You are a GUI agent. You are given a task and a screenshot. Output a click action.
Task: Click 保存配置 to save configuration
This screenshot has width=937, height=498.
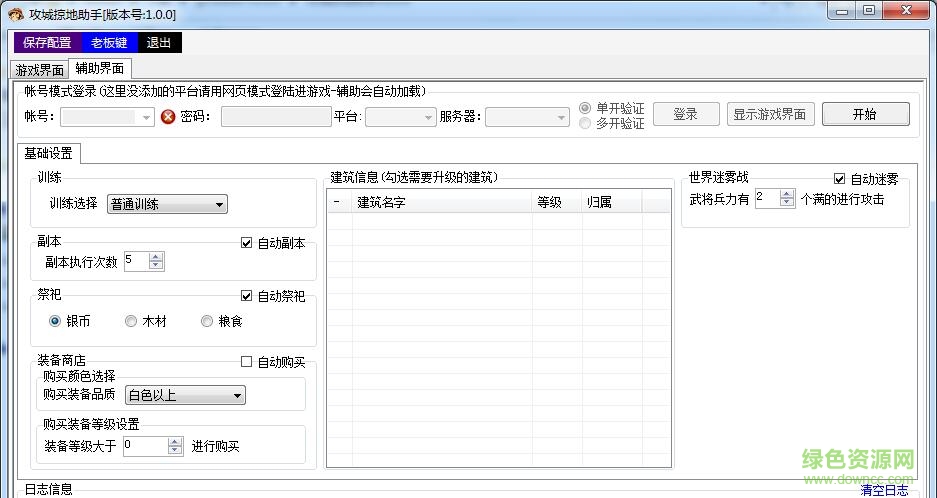click(x=47, y=43)
